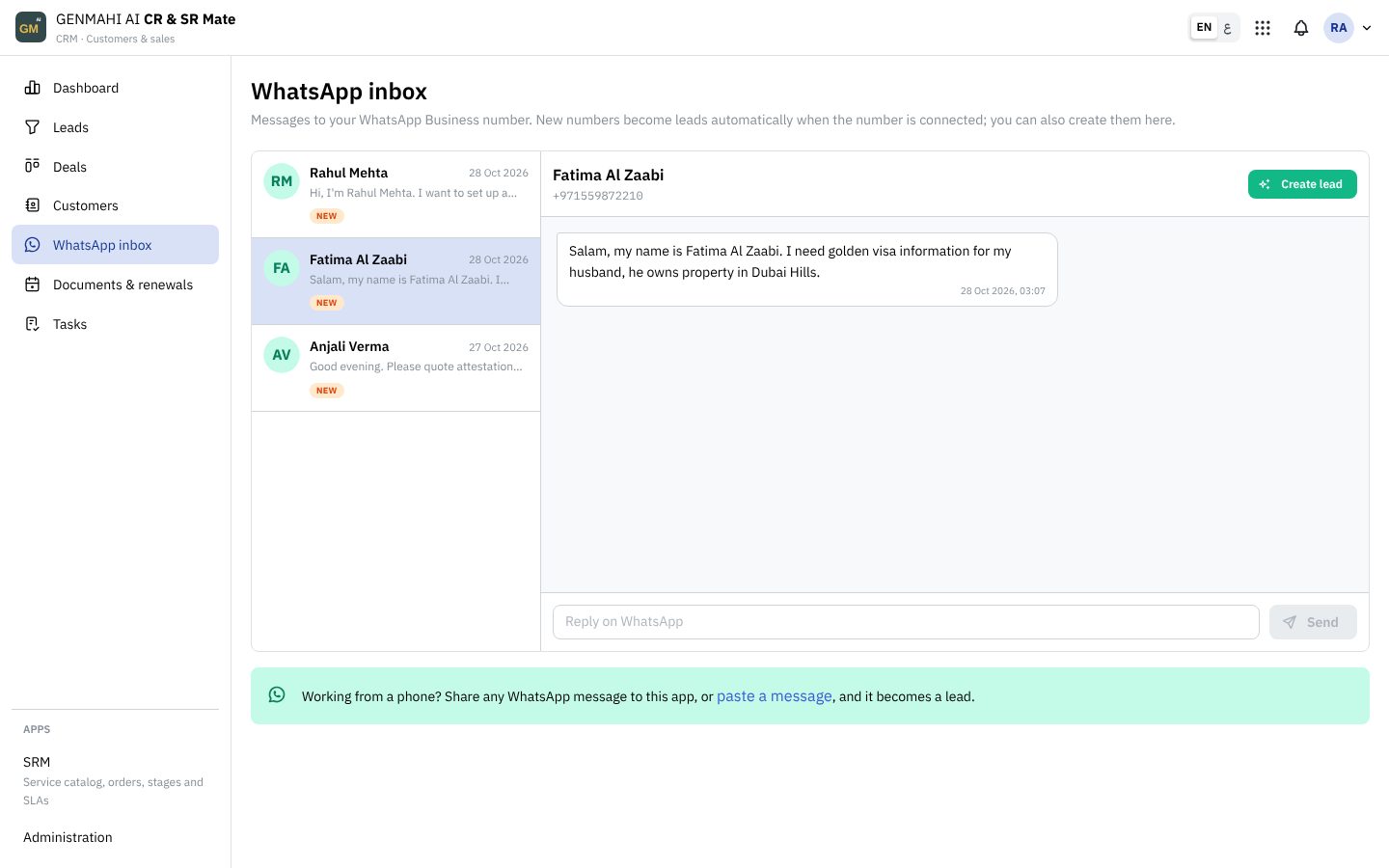Screen dimensions: 1389x868
Task: Click the GM app logo
Action: pyautogui.click(x=31, y=27)
